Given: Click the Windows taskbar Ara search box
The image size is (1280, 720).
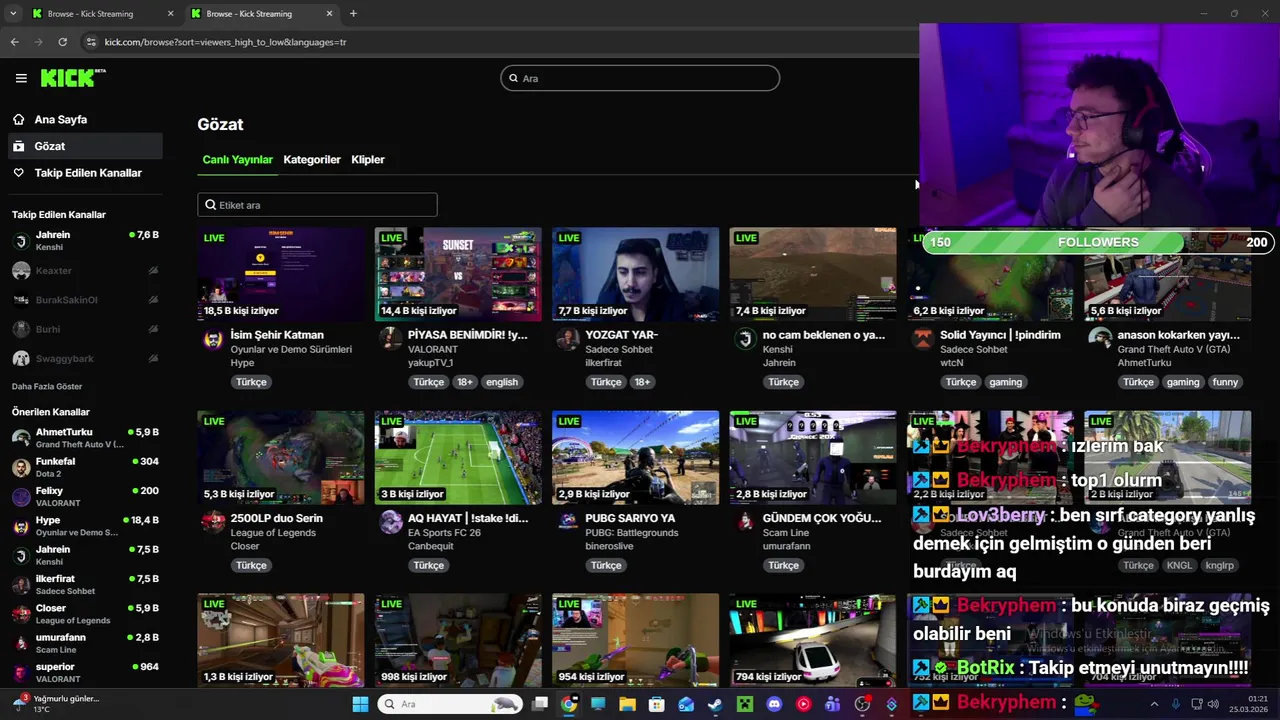Looking at the screenshot, I should click(450, 704).
